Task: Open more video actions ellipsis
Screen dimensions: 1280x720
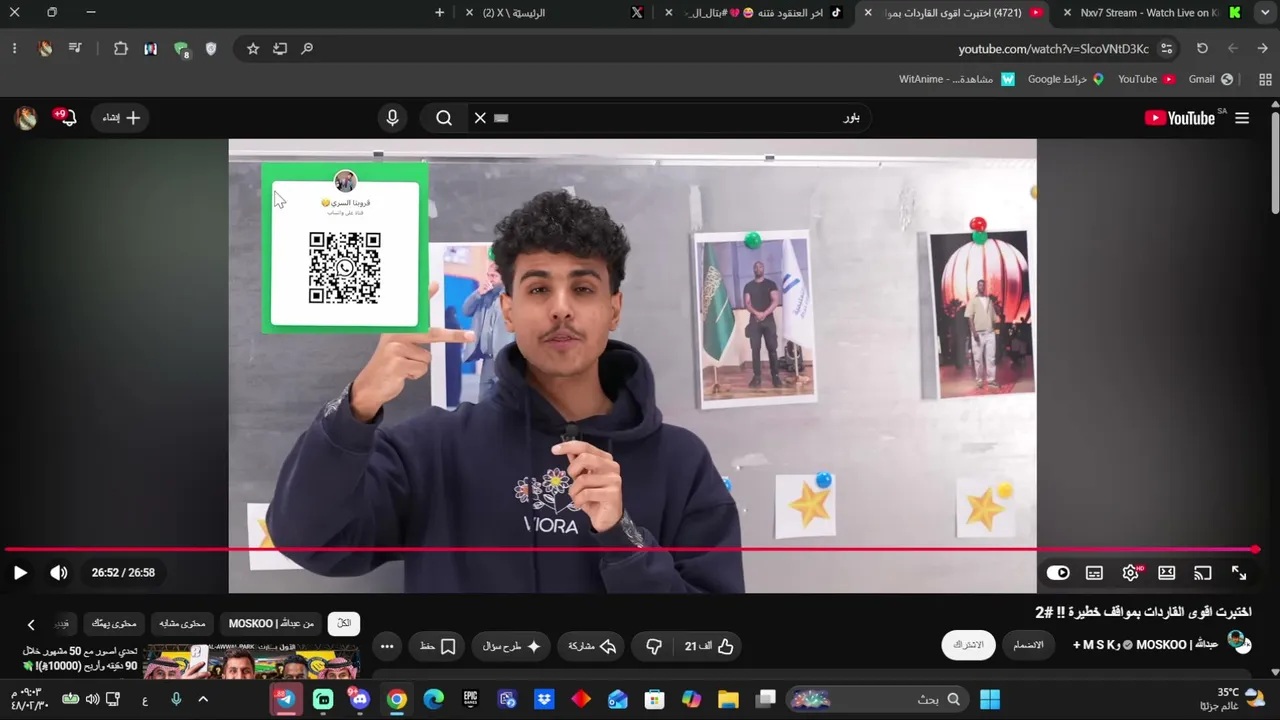Action: pos(387,647)
